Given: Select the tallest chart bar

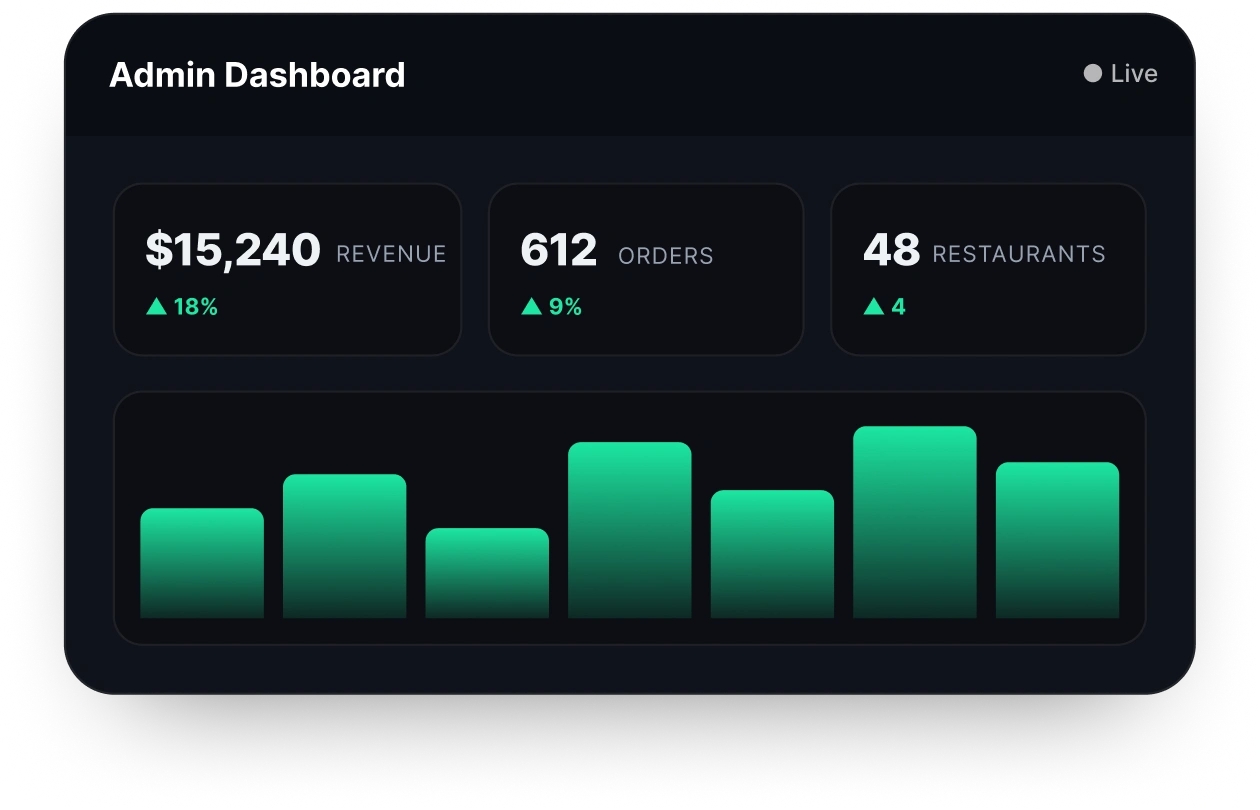Looking at the screenshot, I should 915,522.
